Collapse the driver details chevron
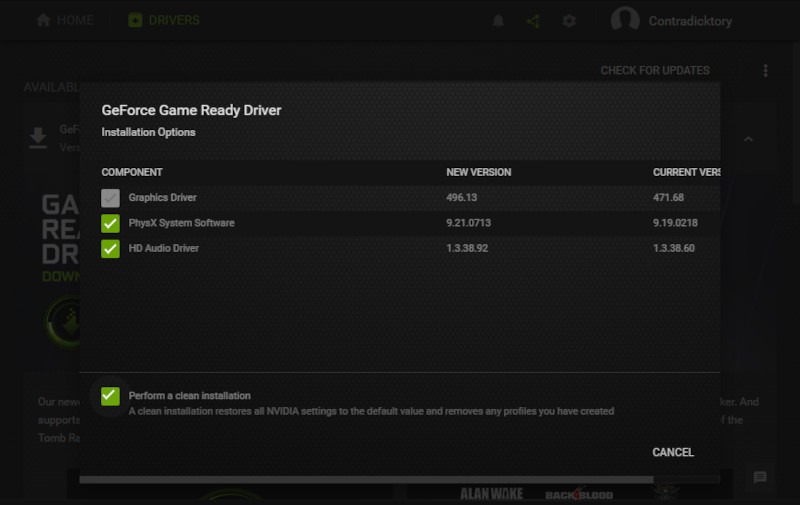The width and height of the screenshot is (800, 505). point(748,139)
